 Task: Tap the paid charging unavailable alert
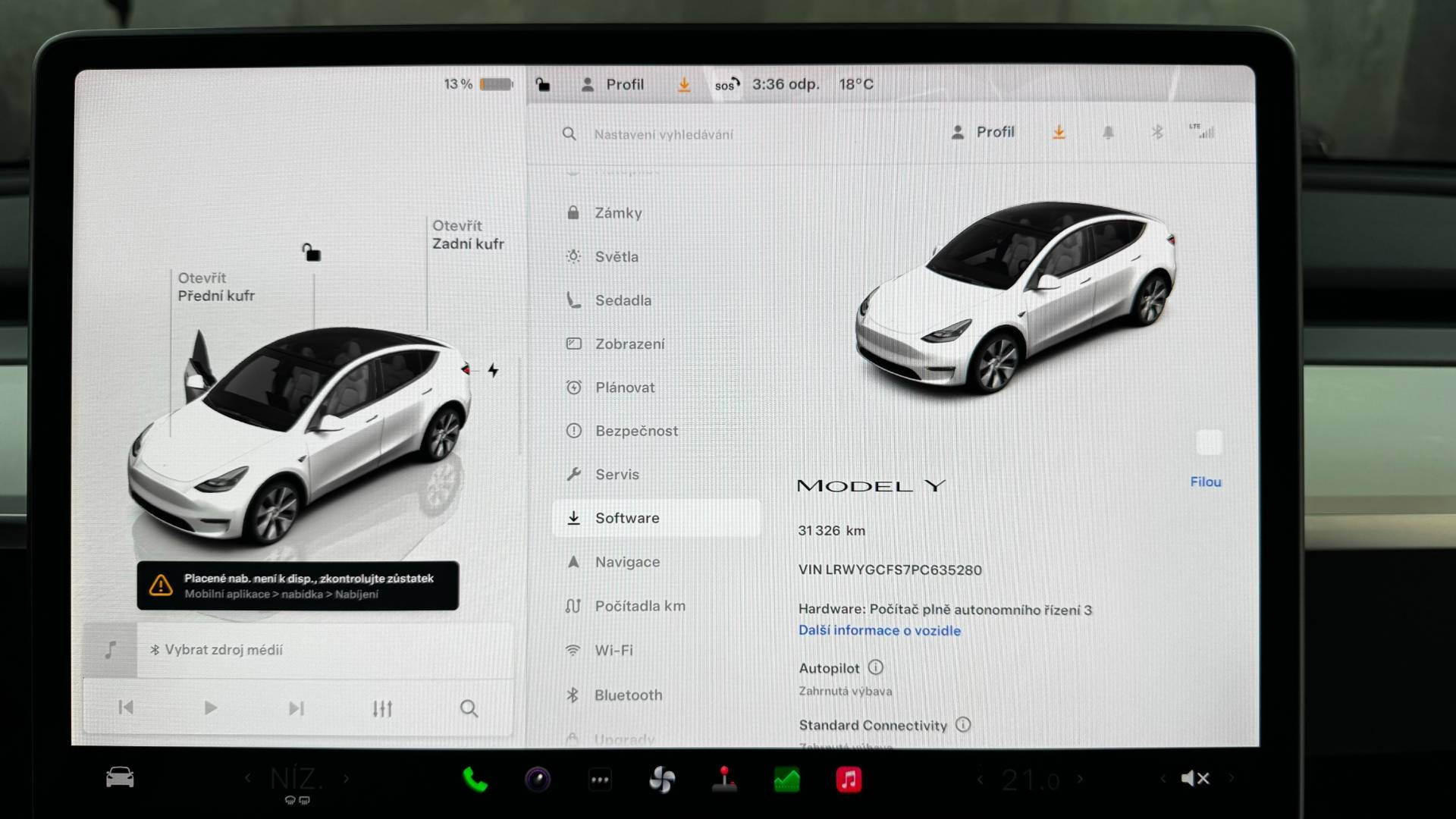click(298, 585)
